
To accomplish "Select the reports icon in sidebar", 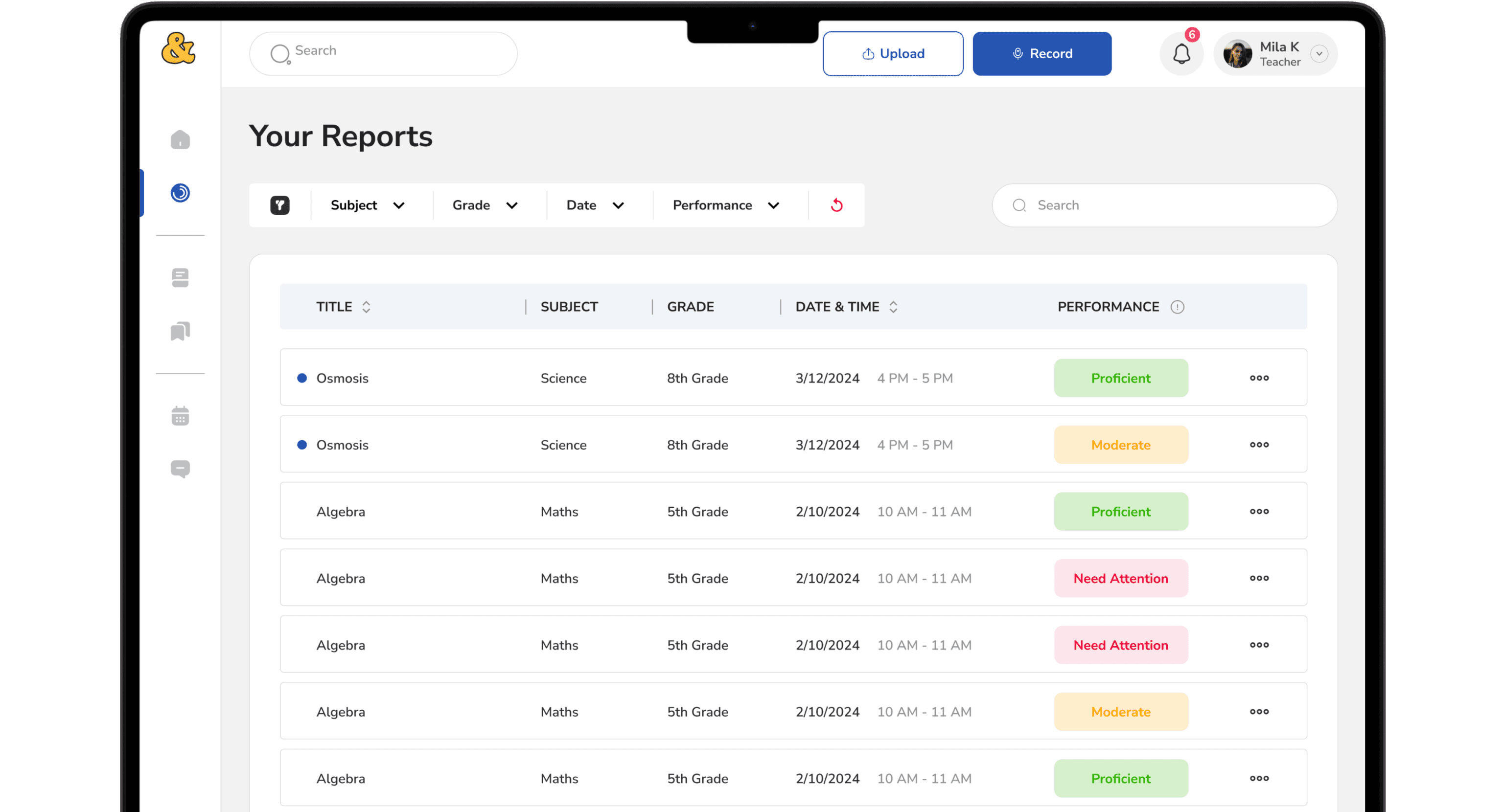I will pos(180,193).
